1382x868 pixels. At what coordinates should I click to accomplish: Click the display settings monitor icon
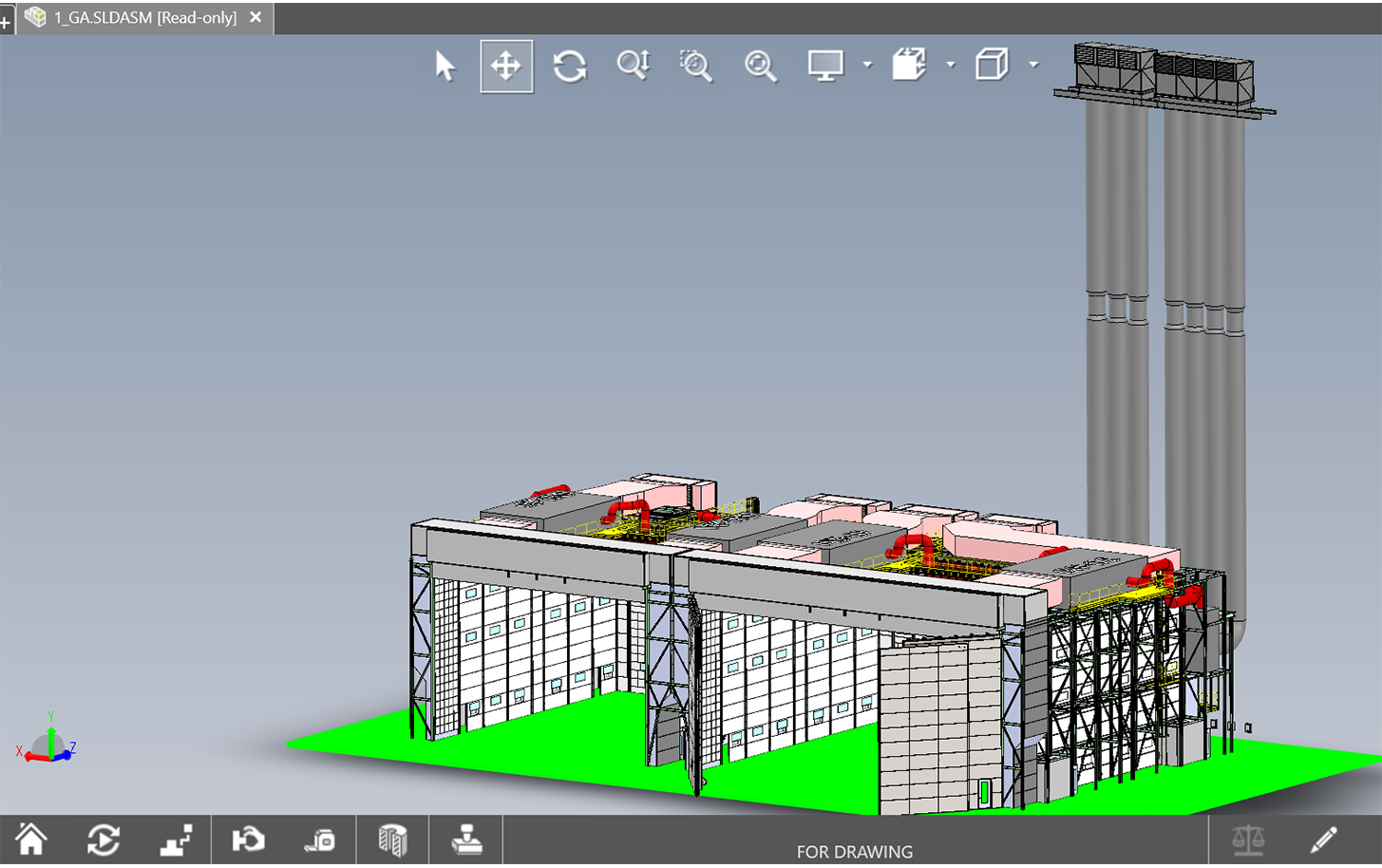tap(825, 66)
